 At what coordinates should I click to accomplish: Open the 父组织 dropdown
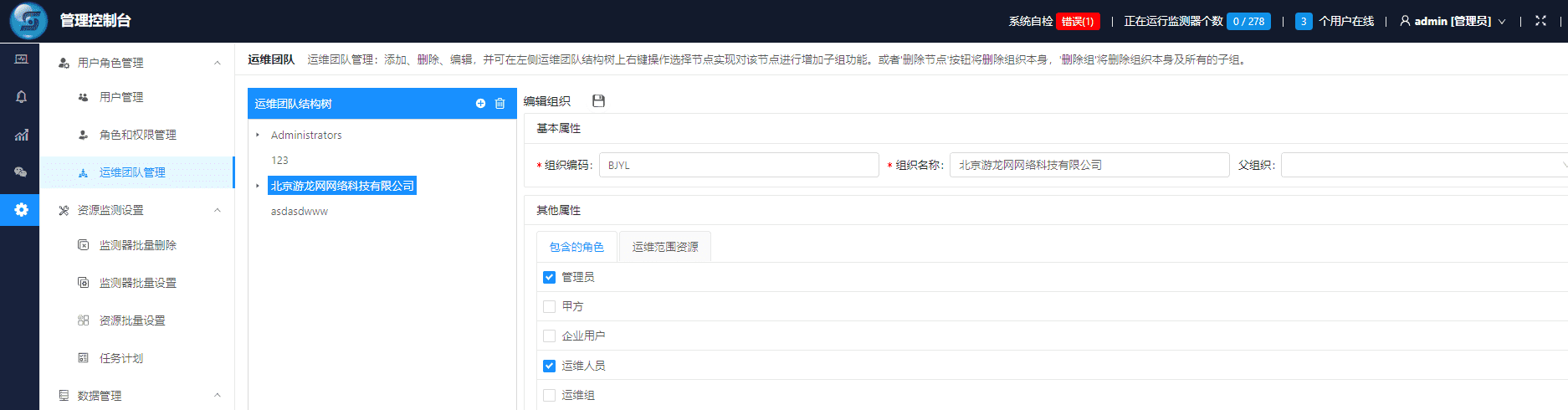click(x=1424, y=165)
